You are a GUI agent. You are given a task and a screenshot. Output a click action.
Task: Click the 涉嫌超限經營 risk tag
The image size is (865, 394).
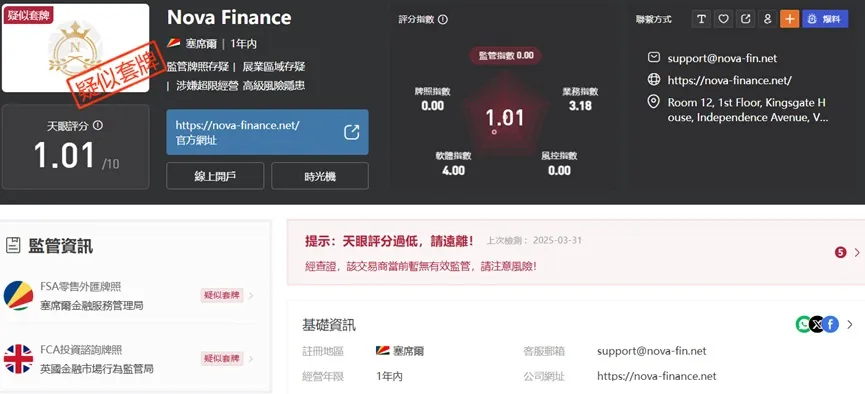pyautogui.click(x=207, y=86)
